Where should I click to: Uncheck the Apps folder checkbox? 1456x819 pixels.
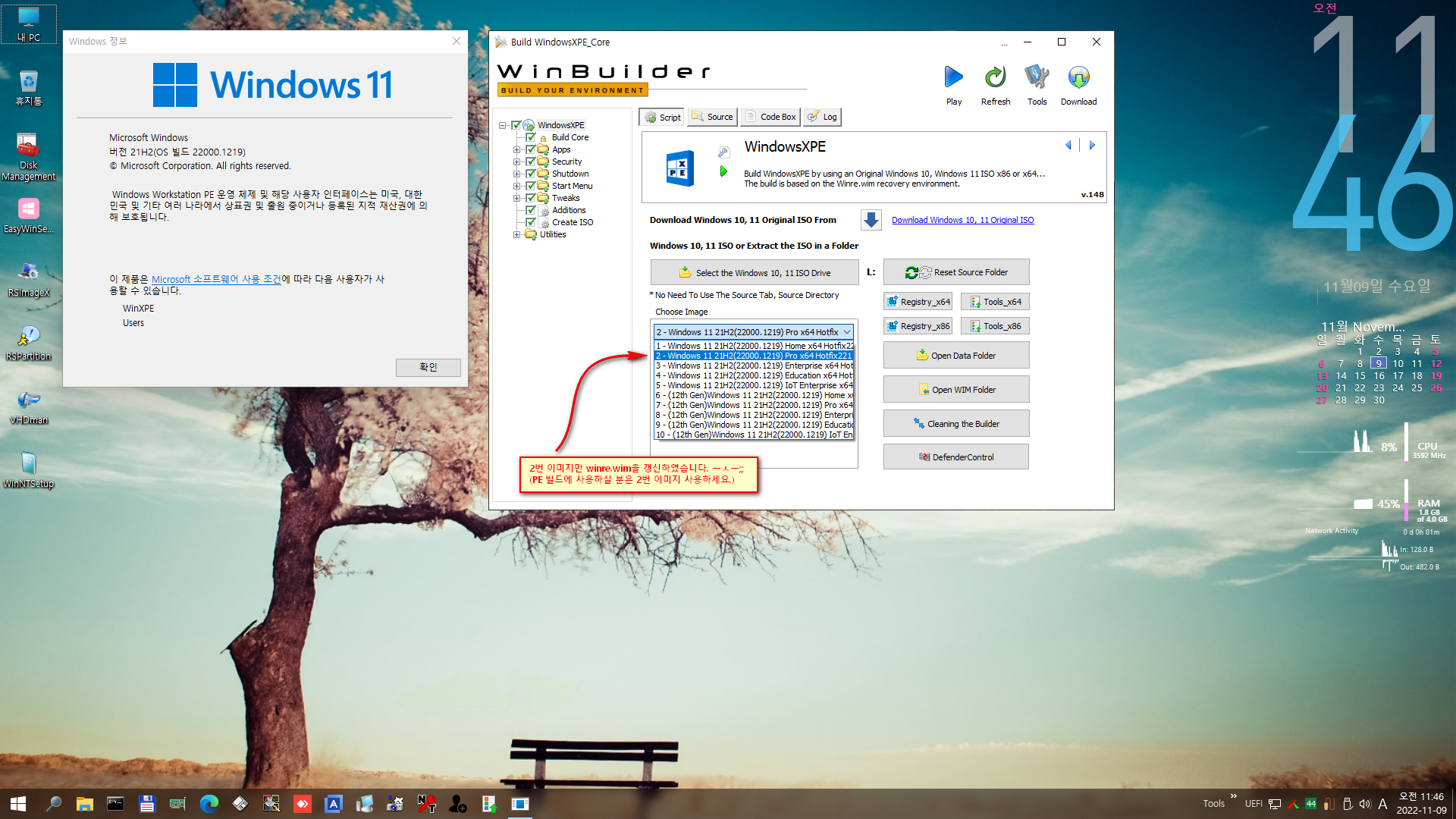click(531, 149)
